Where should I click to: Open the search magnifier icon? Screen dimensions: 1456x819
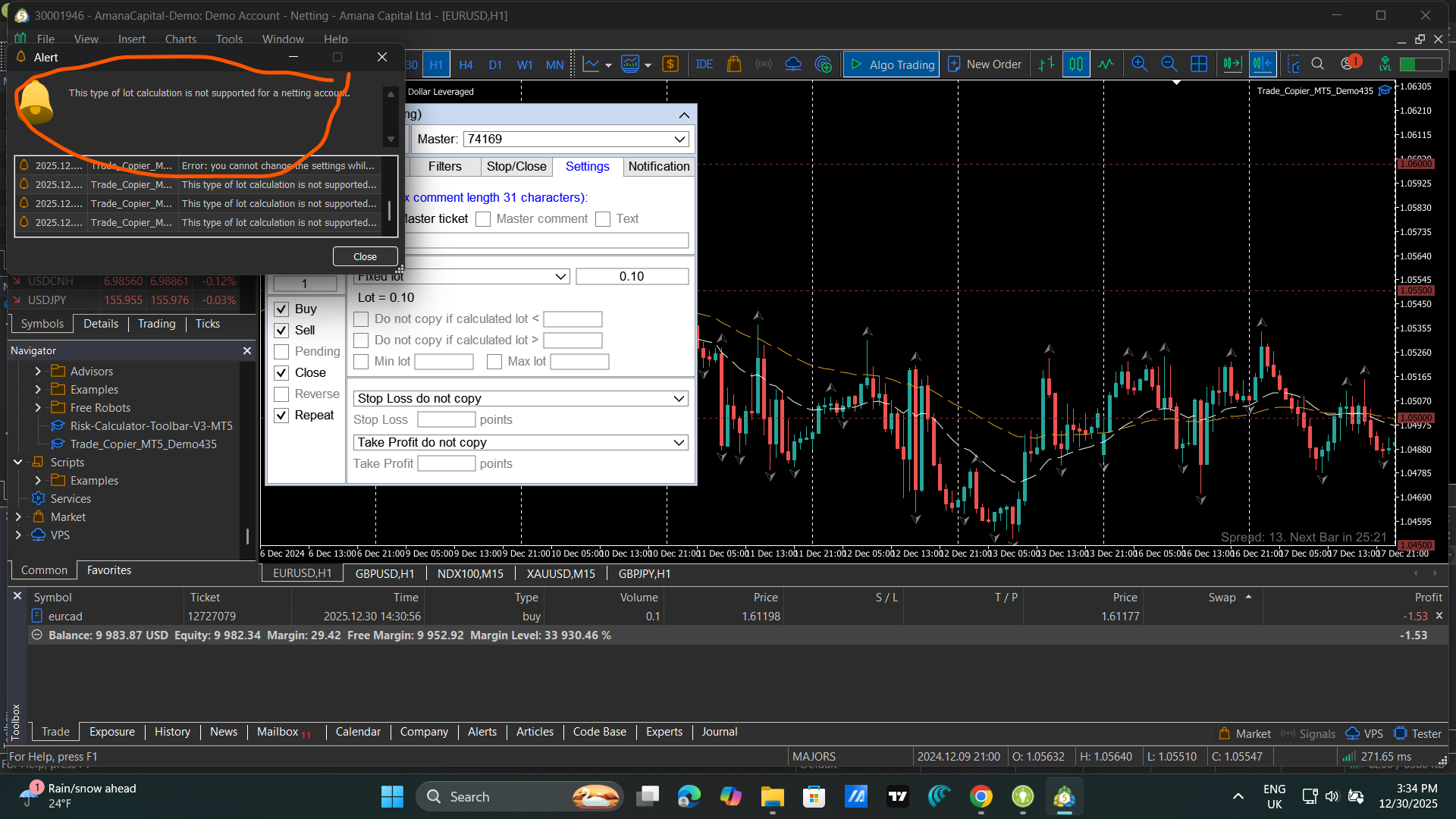tap(1318, 64)
